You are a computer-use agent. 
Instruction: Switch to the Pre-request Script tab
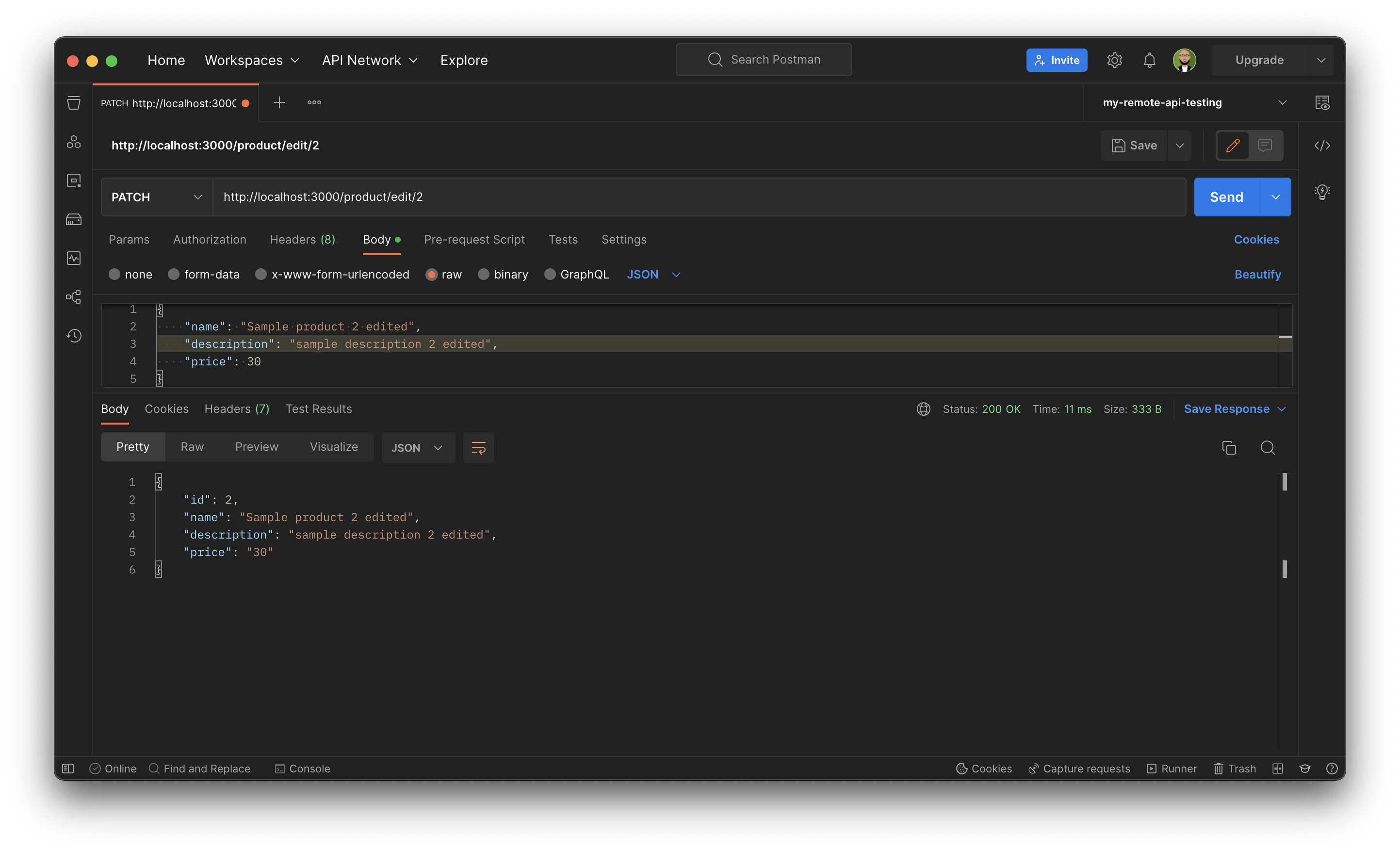474,239
